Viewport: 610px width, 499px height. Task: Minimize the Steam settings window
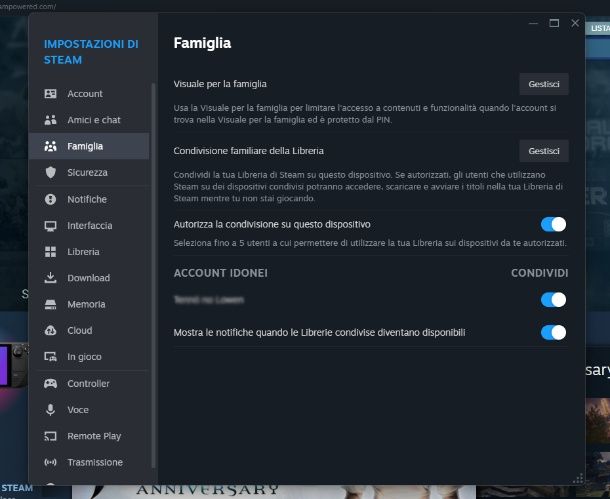[x=533, y=23]
